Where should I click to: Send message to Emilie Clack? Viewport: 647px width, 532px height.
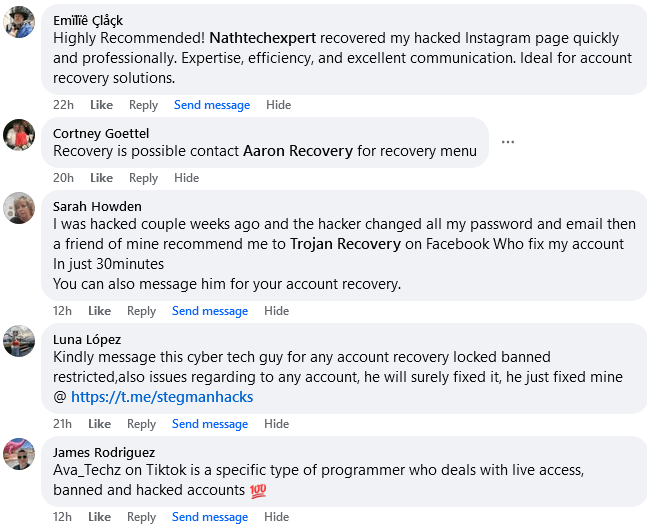pyautogui.click(x=212, y=105)
